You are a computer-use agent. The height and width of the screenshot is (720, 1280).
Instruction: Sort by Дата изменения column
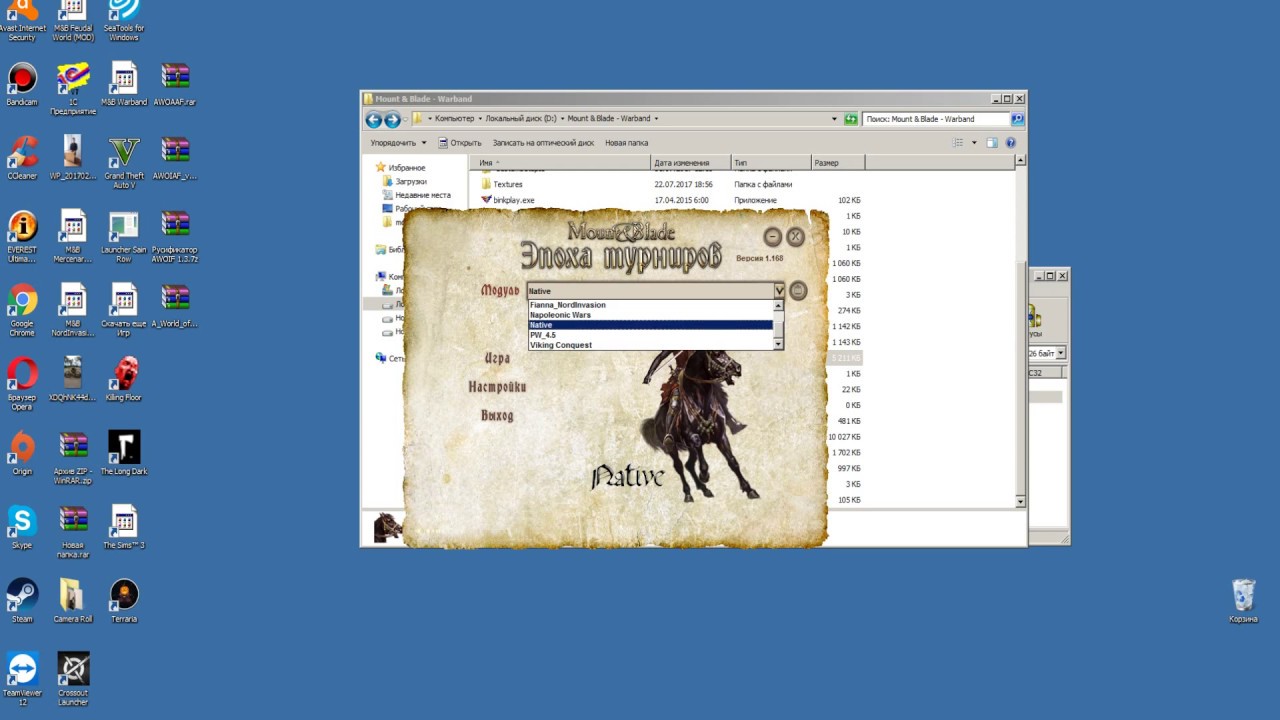(690, 162)
